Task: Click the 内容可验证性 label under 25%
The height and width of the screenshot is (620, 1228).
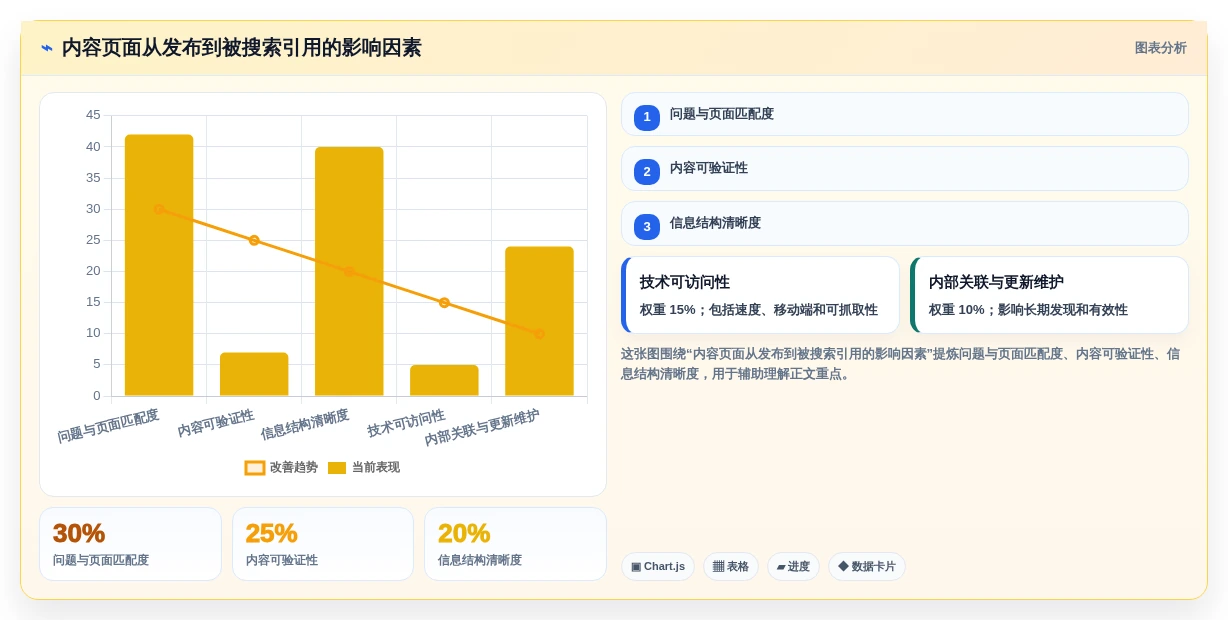Action: pos(282,560)
